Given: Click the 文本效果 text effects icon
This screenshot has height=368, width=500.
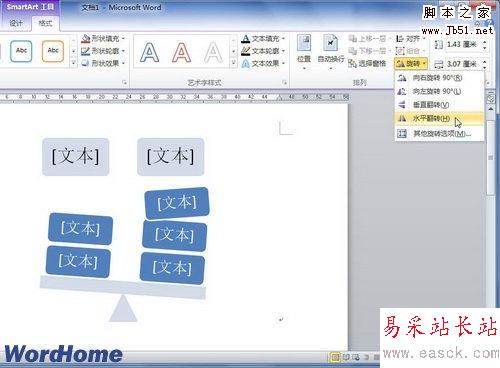Looking at the screenshot, I should pyautogui.click(x=246, y=63).
